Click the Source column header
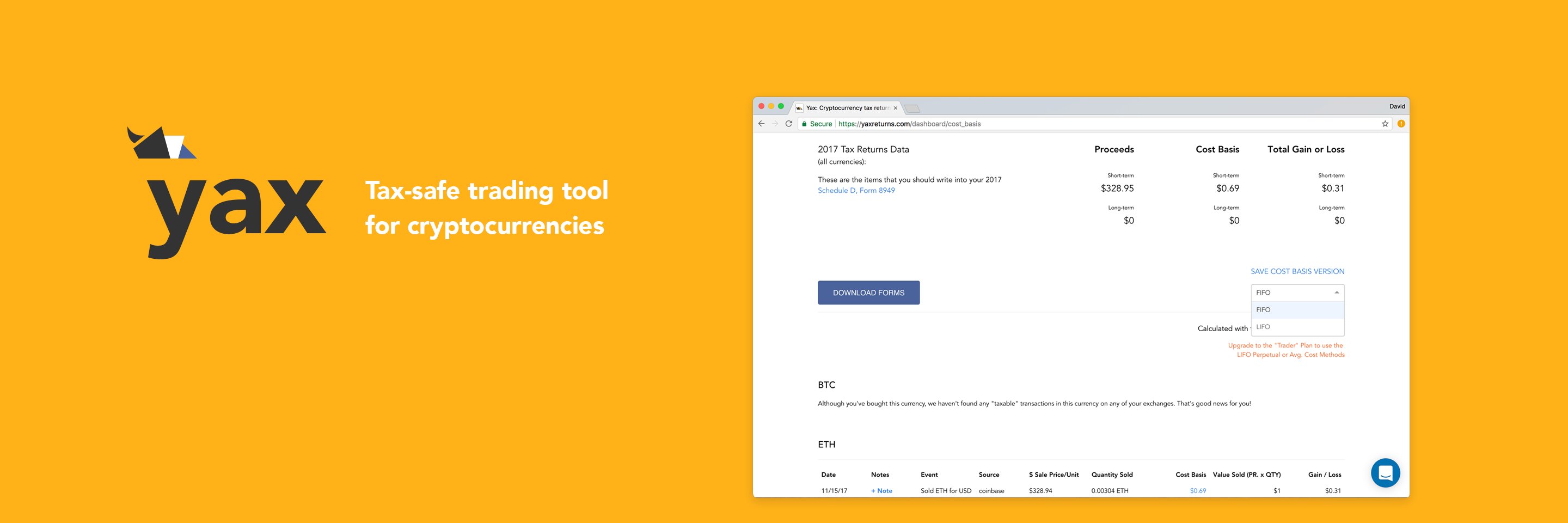1568x523 pixels. tap(989, 475)
